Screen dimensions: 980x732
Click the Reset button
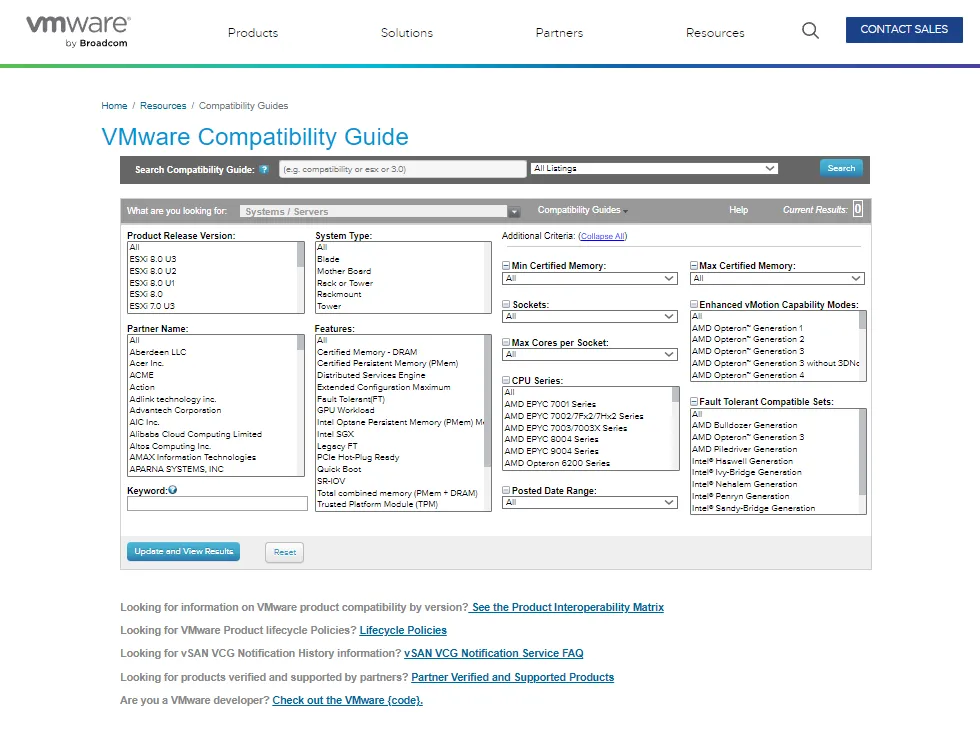[284, 552]
